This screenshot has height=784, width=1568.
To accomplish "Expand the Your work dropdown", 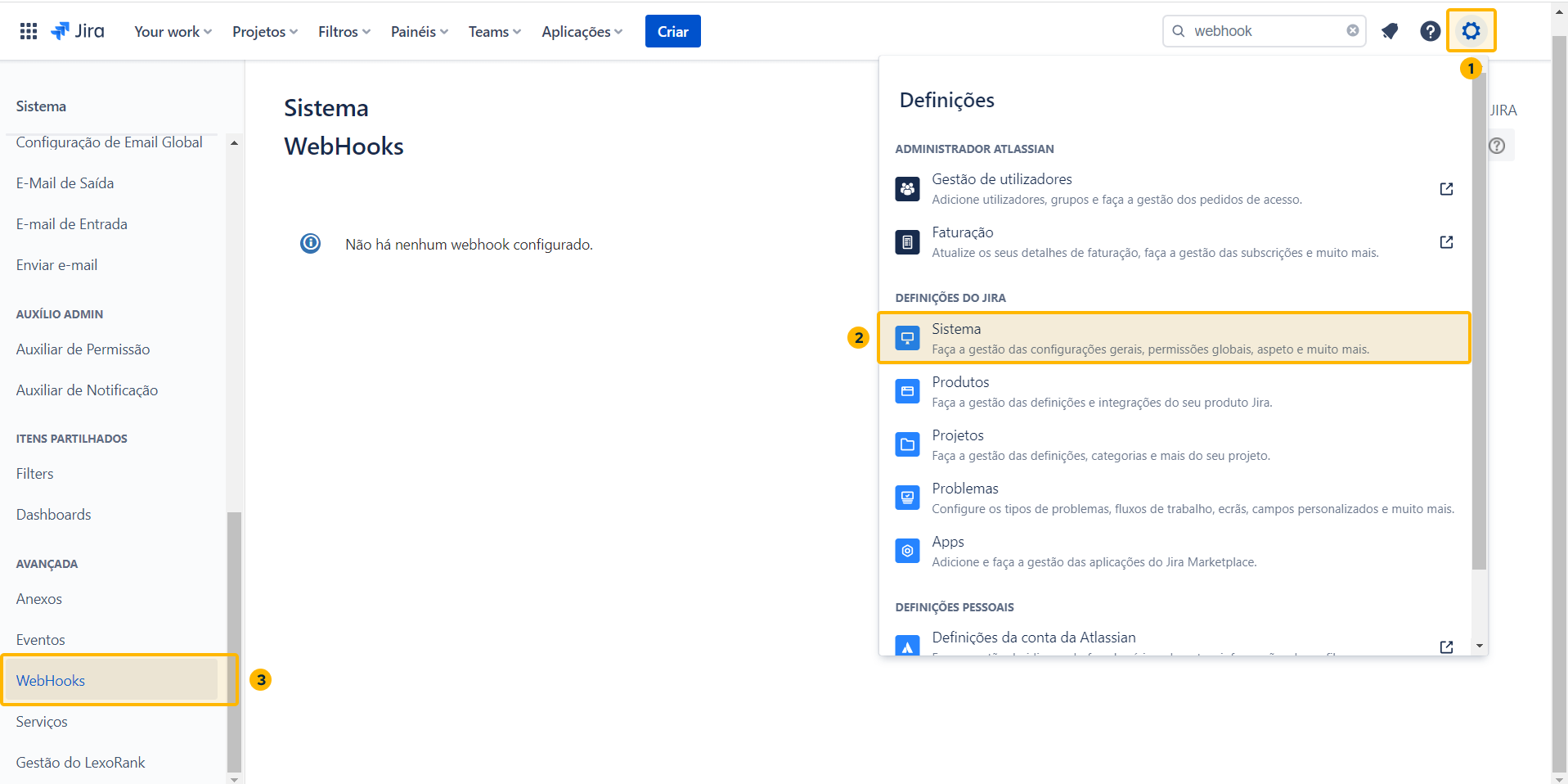I will [173, 31].
